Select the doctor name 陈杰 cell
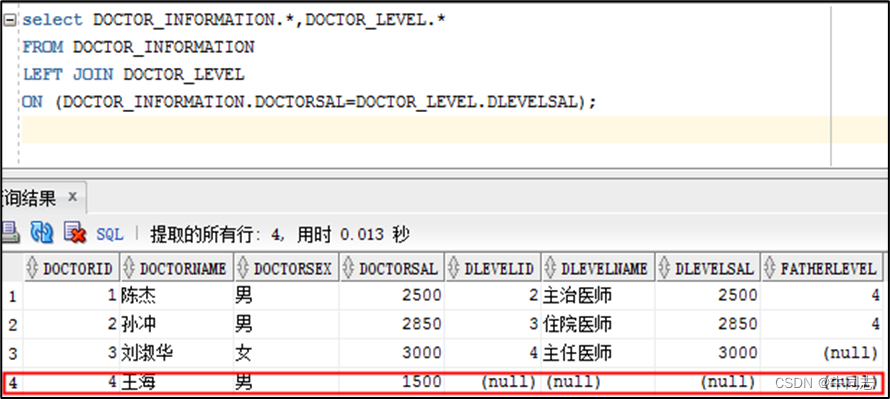890x399 pixels. pyautogui.click(x=177, y=295)
